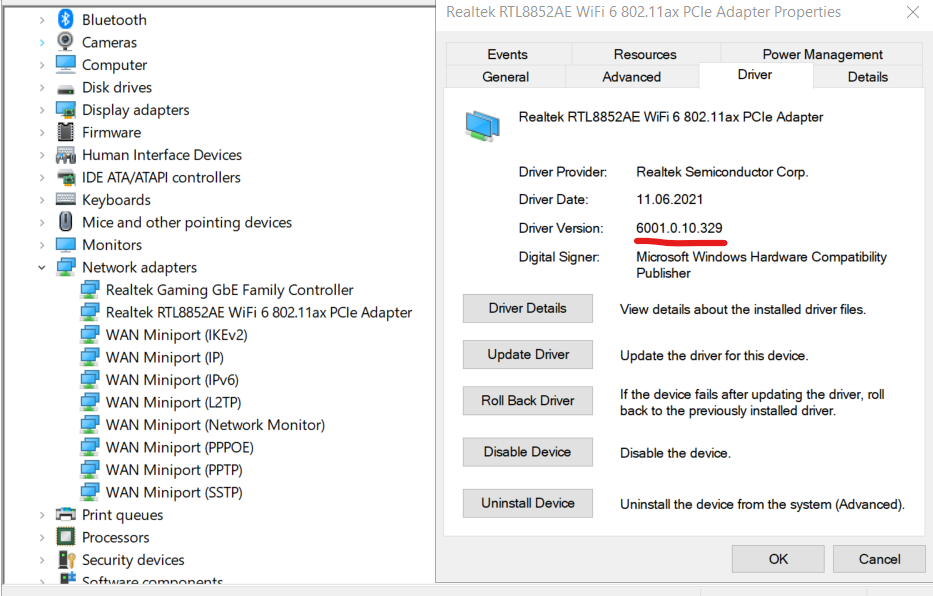Click the Keyboards category icon
Image resolution: width=933 pixels, height=596 pixels.
(66, 200)
